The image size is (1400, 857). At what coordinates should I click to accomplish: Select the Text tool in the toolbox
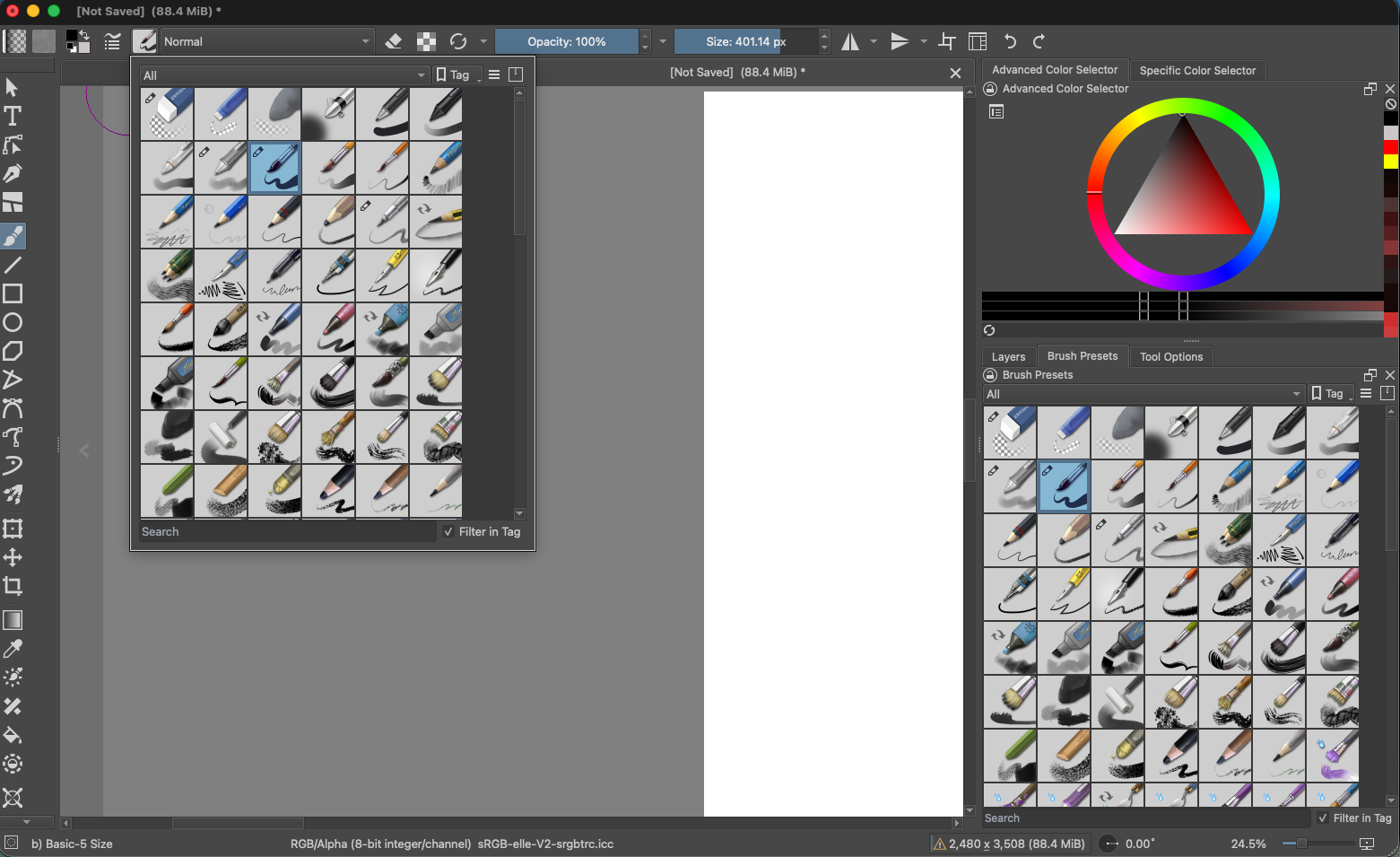click(x=13, y=116)
